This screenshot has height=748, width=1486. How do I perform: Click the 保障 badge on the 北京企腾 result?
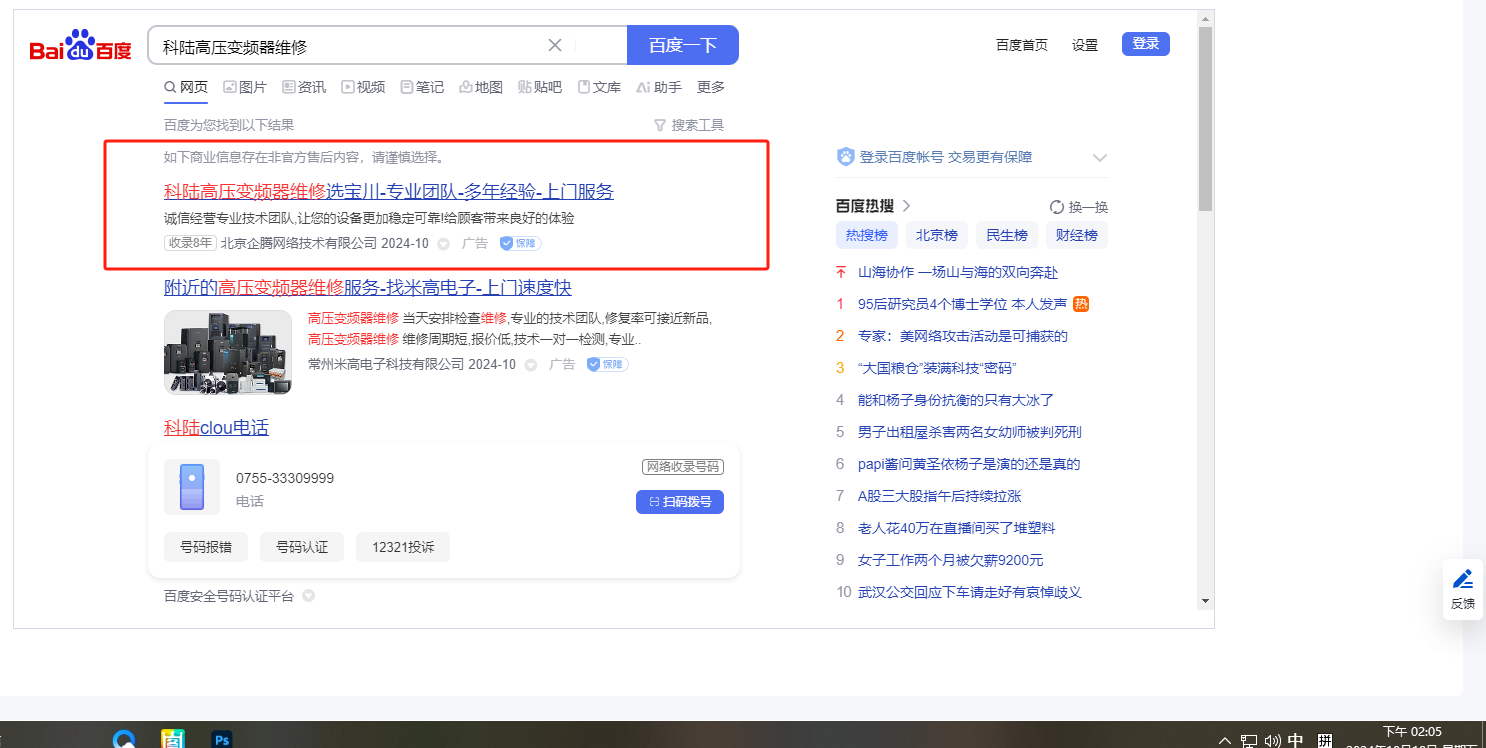point(520,243)
